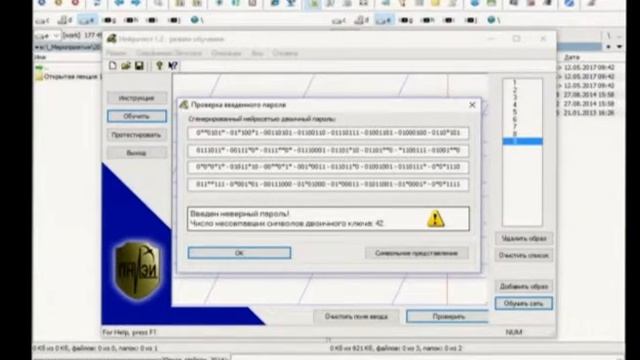Screen dimensions: 640x360
Task: Click the Open folder icon in Нейронет toolbar
Action: click(x=126, y=66)
